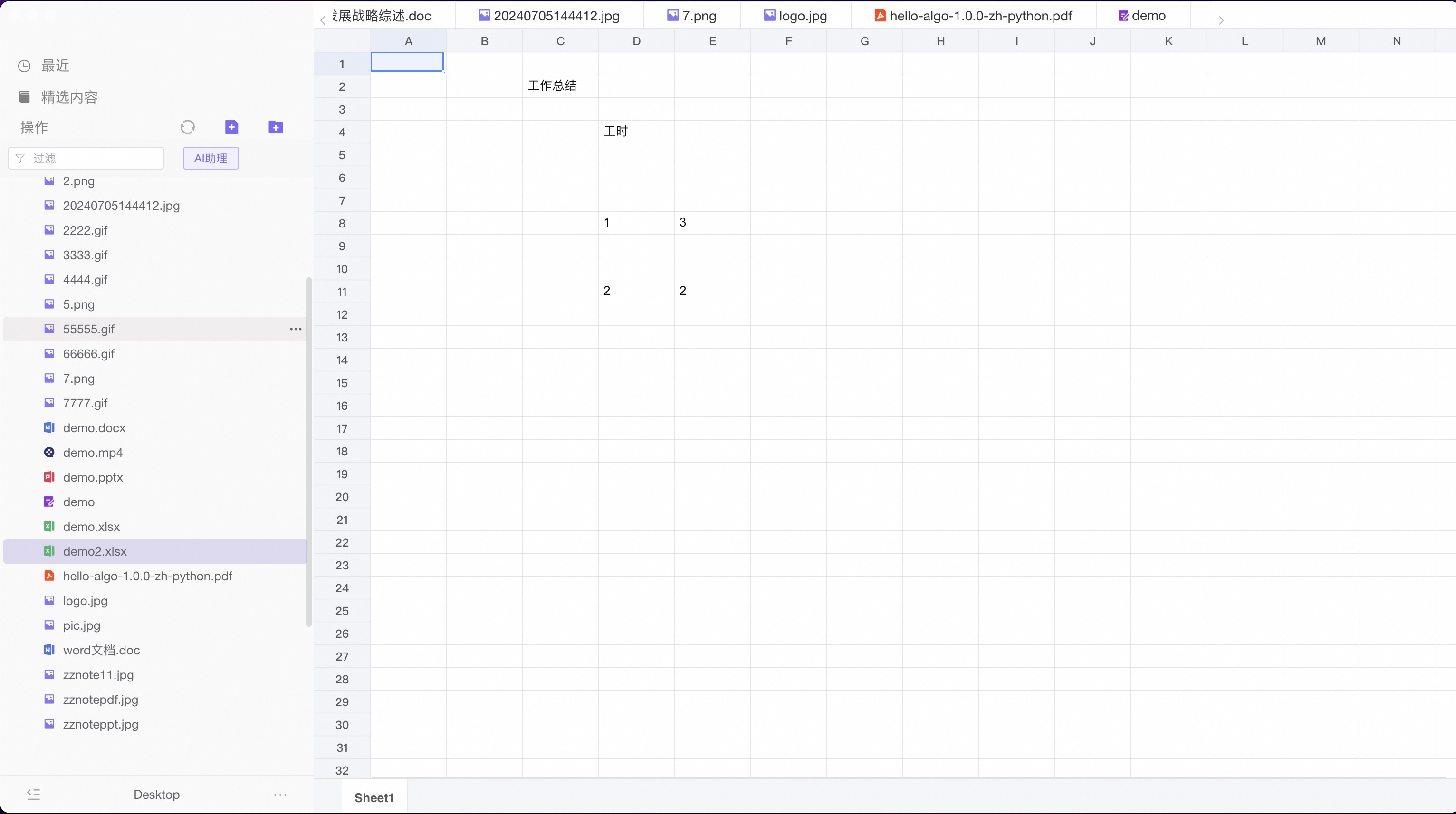Click the AI助理 button
This screenshot has width=1456, height=814.
point(211,158)
